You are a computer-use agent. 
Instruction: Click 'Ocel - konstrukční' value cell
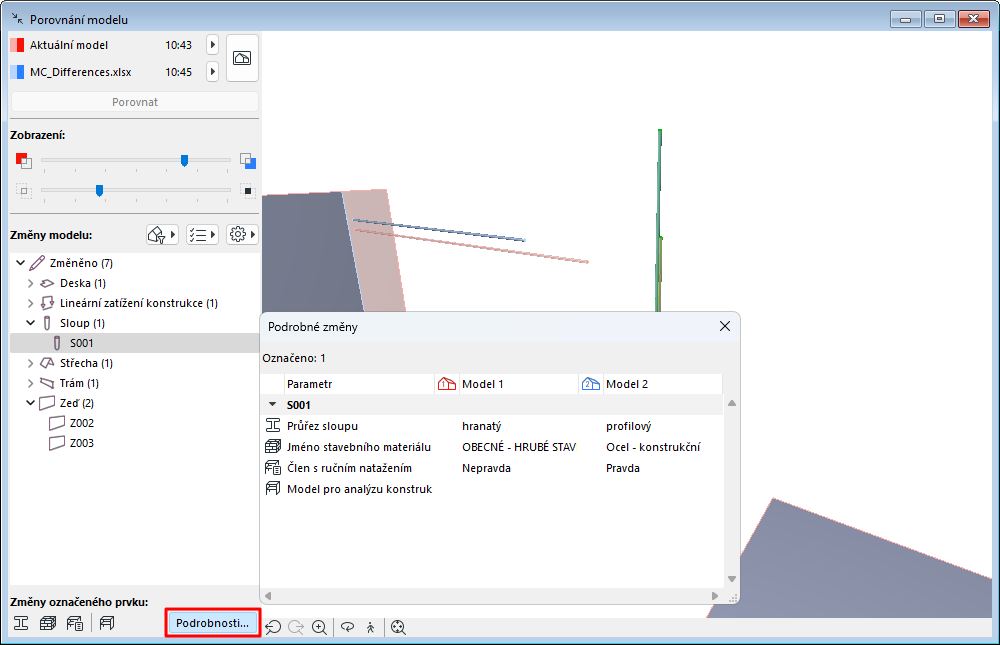pyautogui.click(x=653, y=447)
